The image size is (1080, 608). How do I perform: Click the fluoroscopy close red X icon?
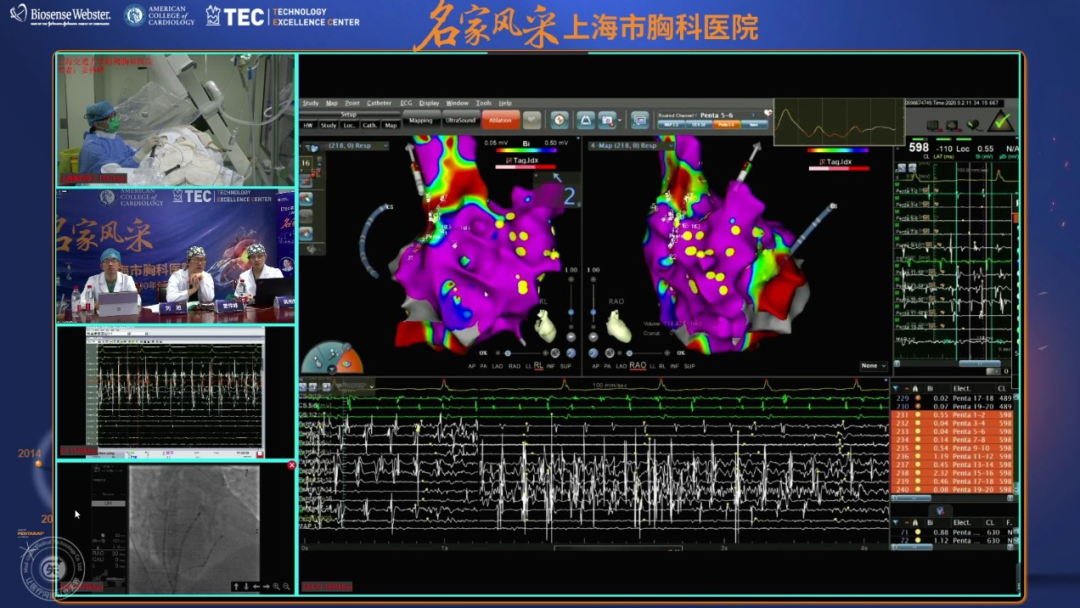(292, 465)
